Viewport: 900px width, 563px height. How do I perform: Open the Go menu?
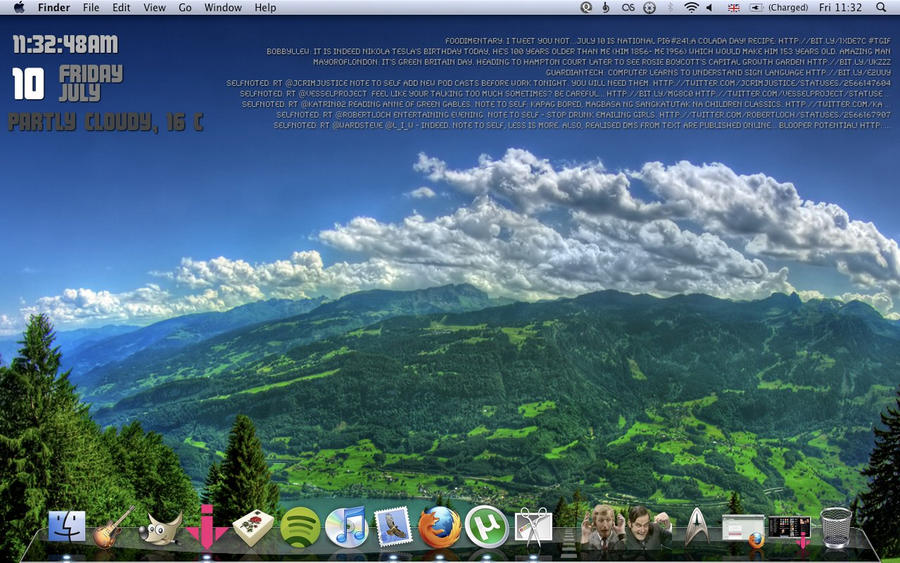185,7
